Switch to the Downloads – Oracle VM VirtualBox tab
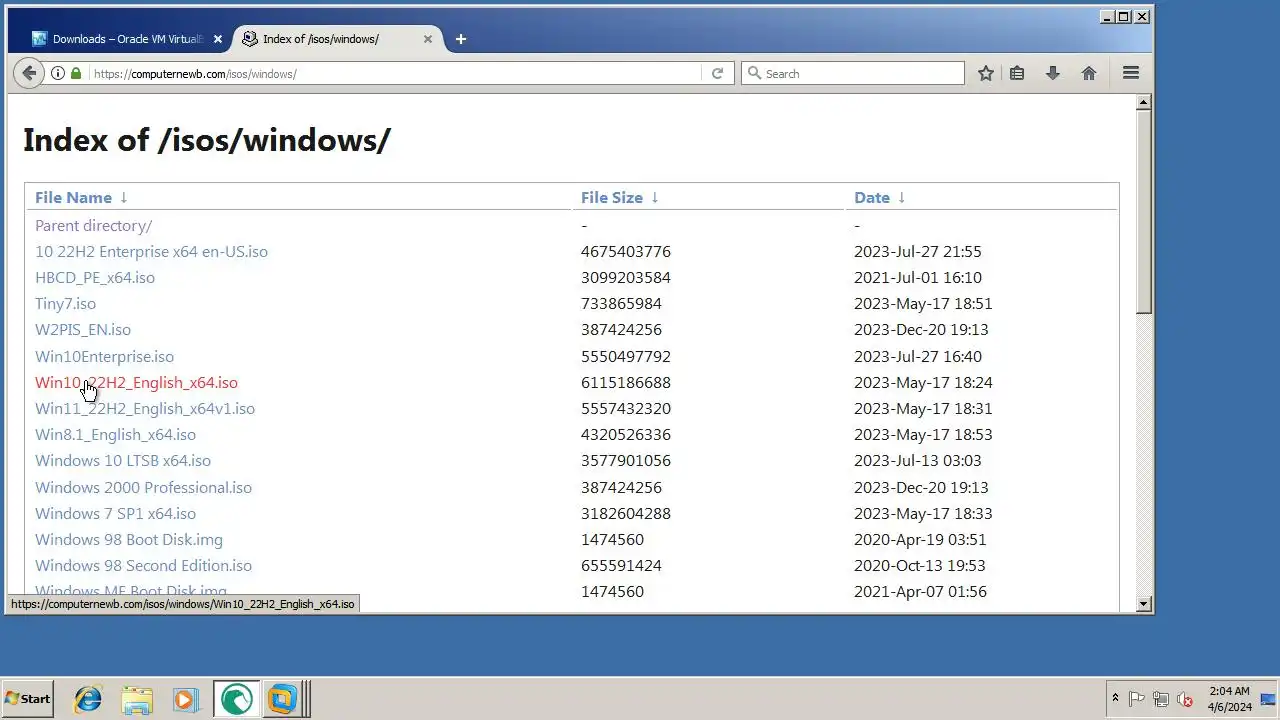1280x720 pixels. (x=127, y=39)
